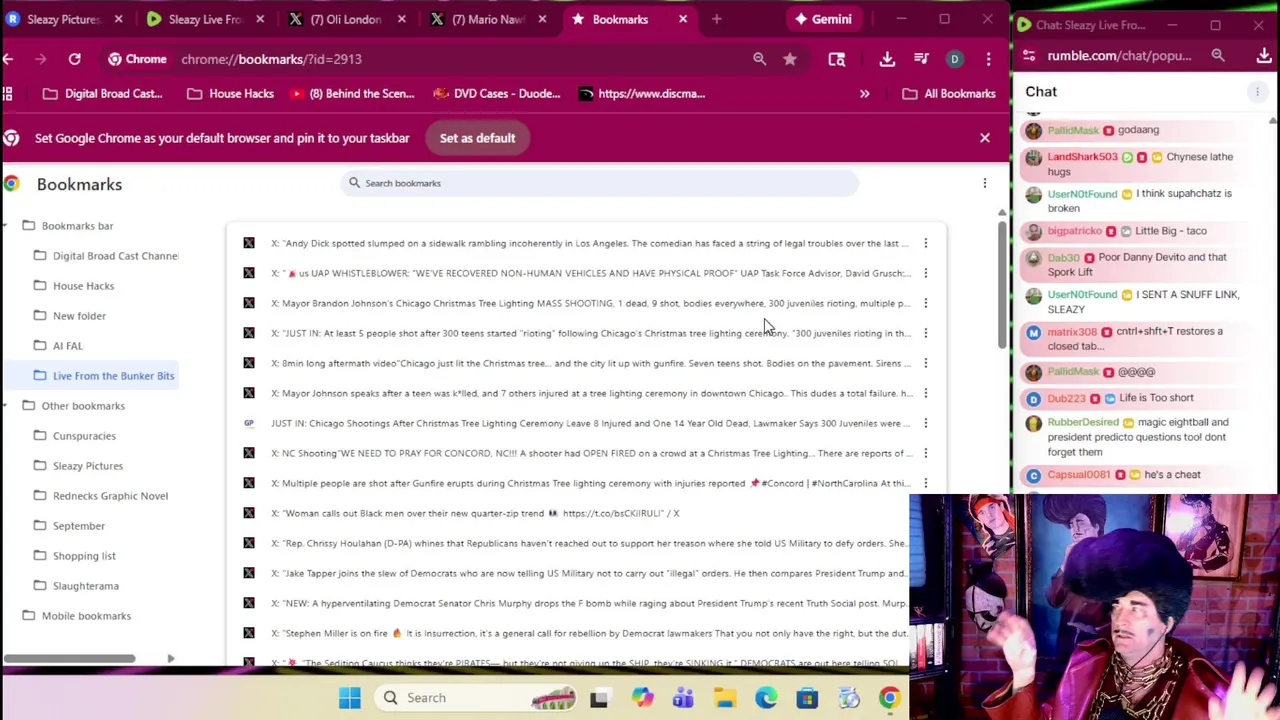Image resolution: width=1280 pixels, height=720 pixels.
Task: Open a new tab with the plus button
Action: click(x=716, y=19)
